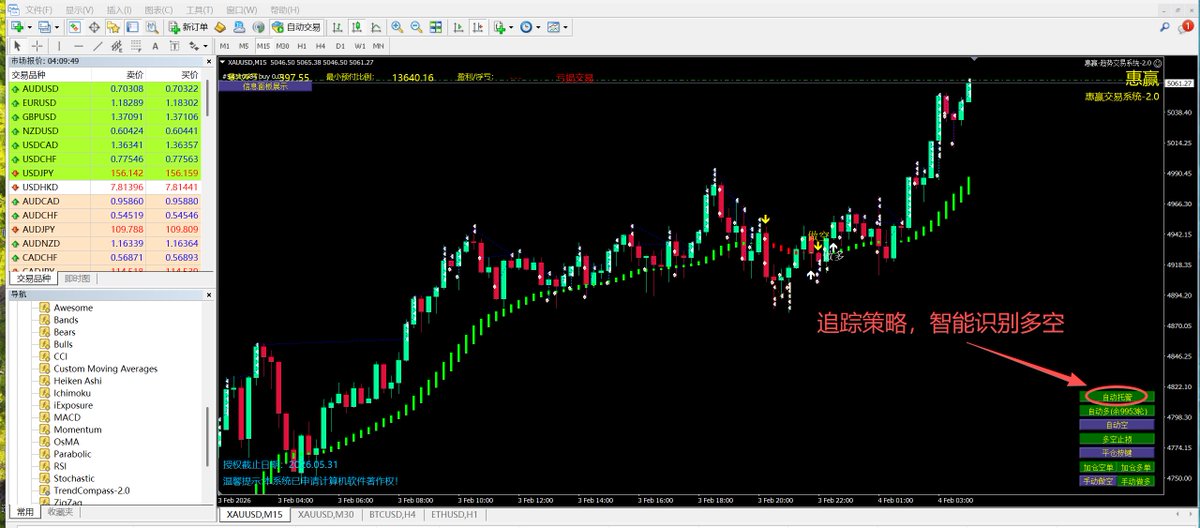Open the 工具(T) menu
1200x528 pixels.
pyautogui.click(x=200, y=10)
